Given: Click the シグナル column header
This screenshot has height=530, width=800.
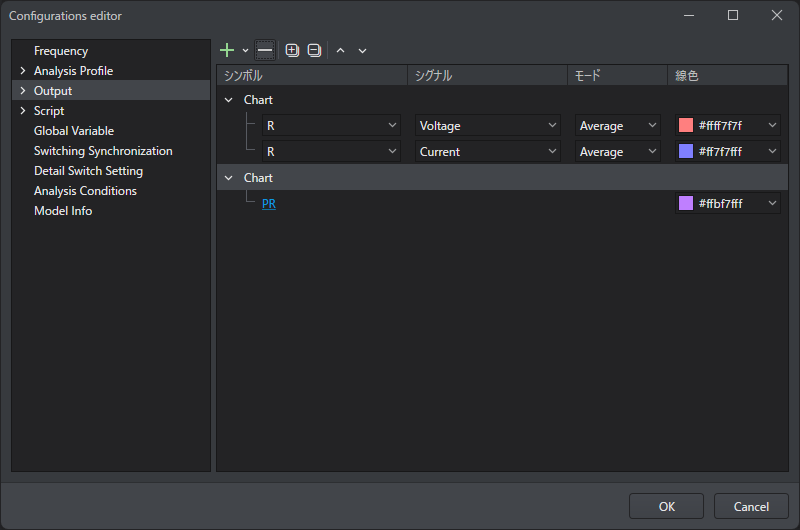Looking at the screenshot, I should 487,75.
